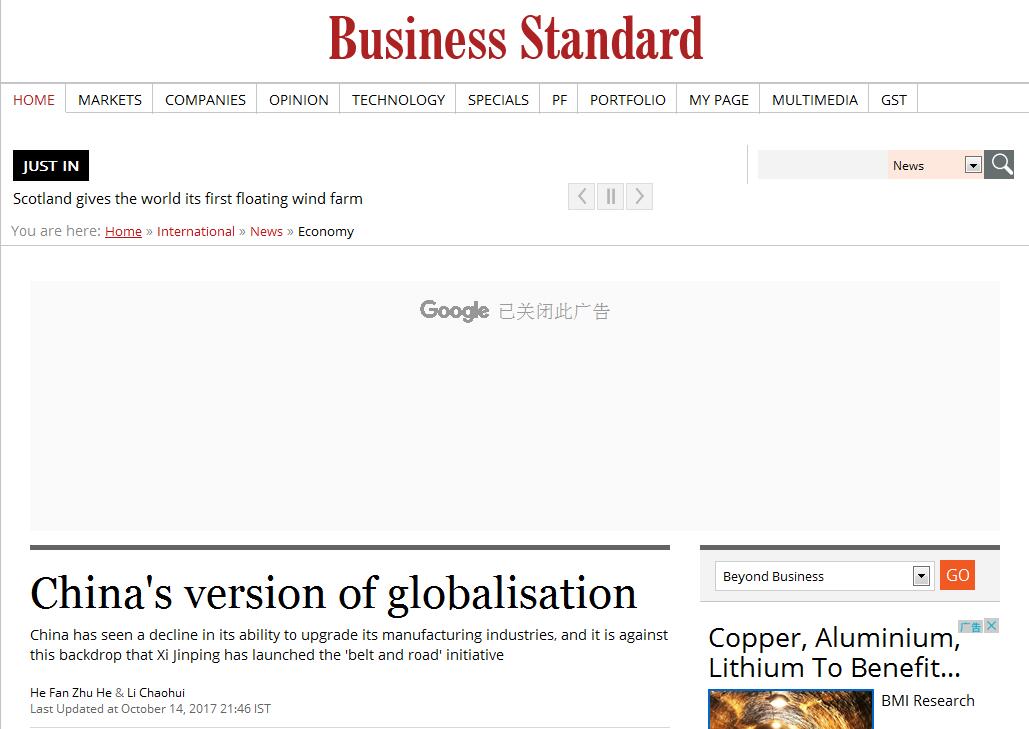Click the Economy breadcrumb text
Viewport: 1029px width, 729px height.
click(x=326, y=231)
